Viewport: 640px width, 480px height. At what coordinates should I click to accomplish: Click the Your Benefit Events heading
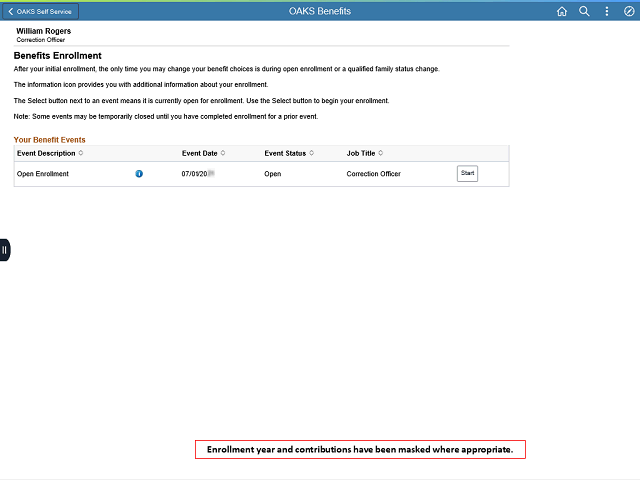49,140
